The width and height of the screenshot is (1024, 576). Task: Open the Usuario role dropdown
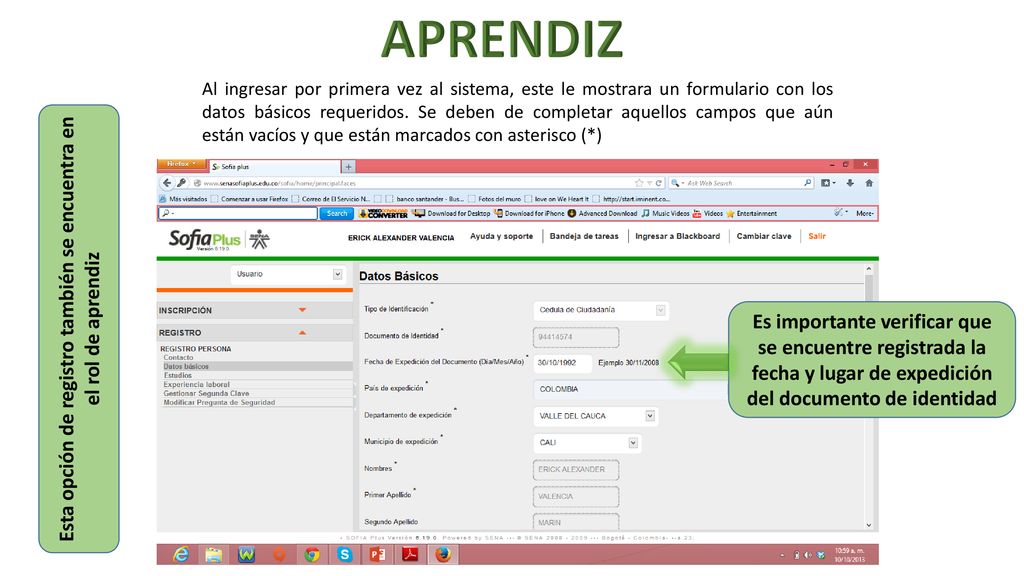click(287, 274)
